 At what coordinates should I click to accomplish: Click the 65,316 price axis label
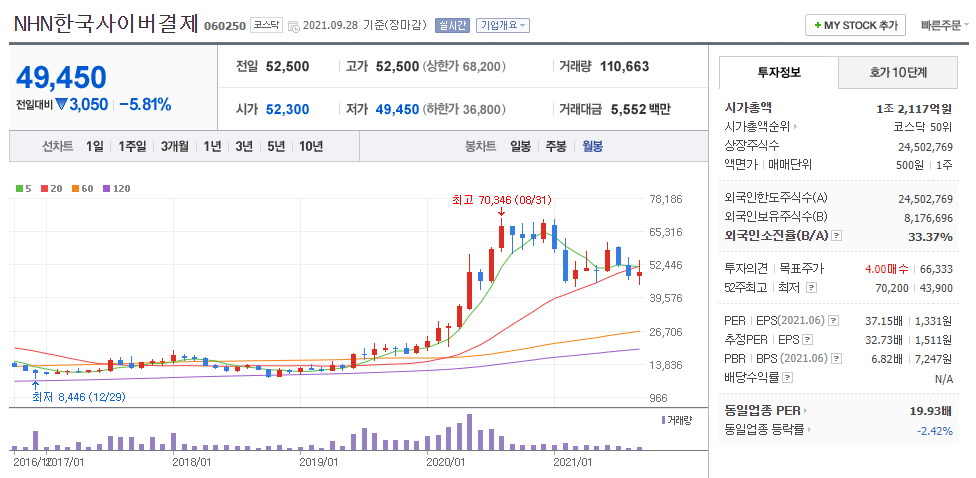tap(666, 232)
